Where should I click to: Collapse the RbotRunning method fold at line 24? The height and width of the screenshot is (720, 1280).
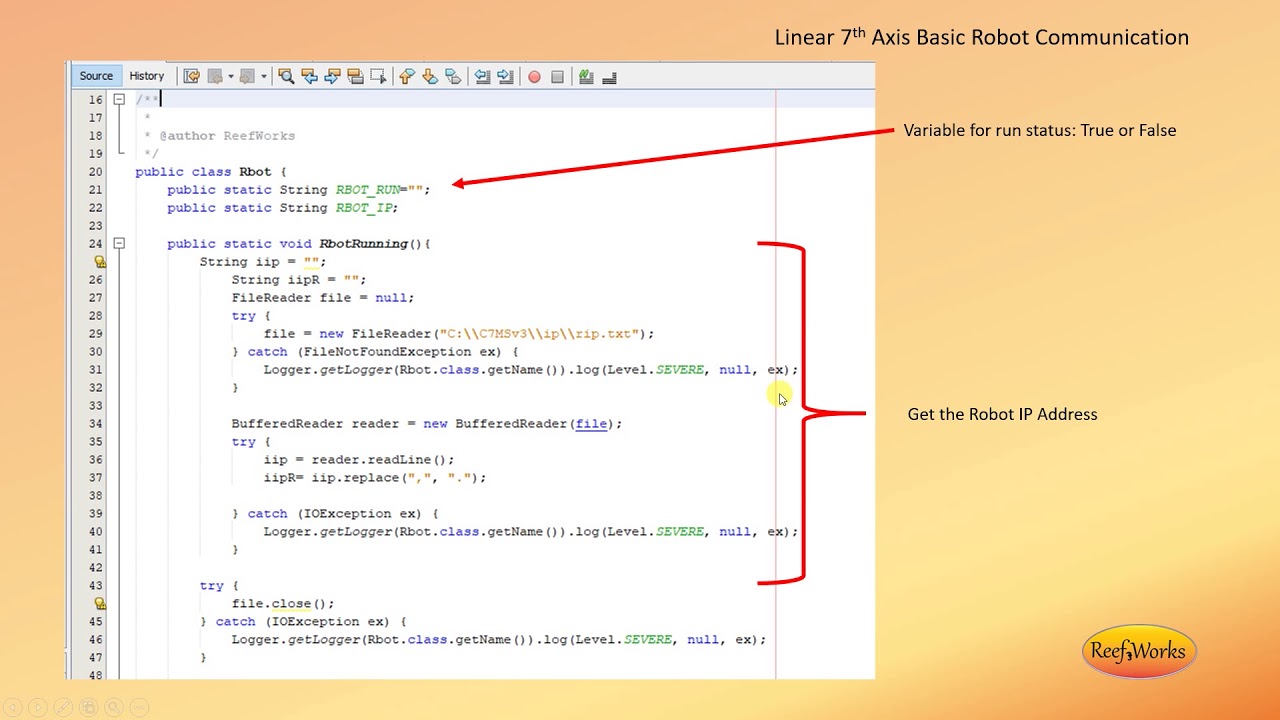point(119,243)
